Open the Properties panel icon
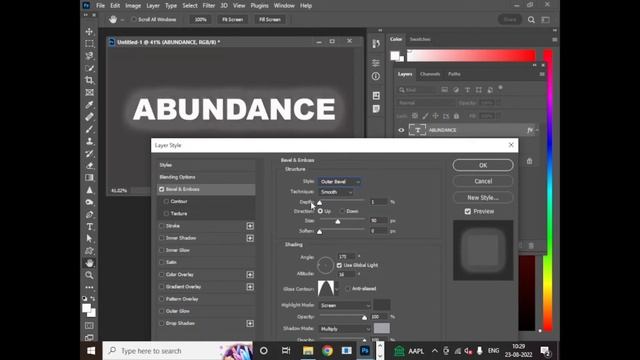 click(376, 63)
